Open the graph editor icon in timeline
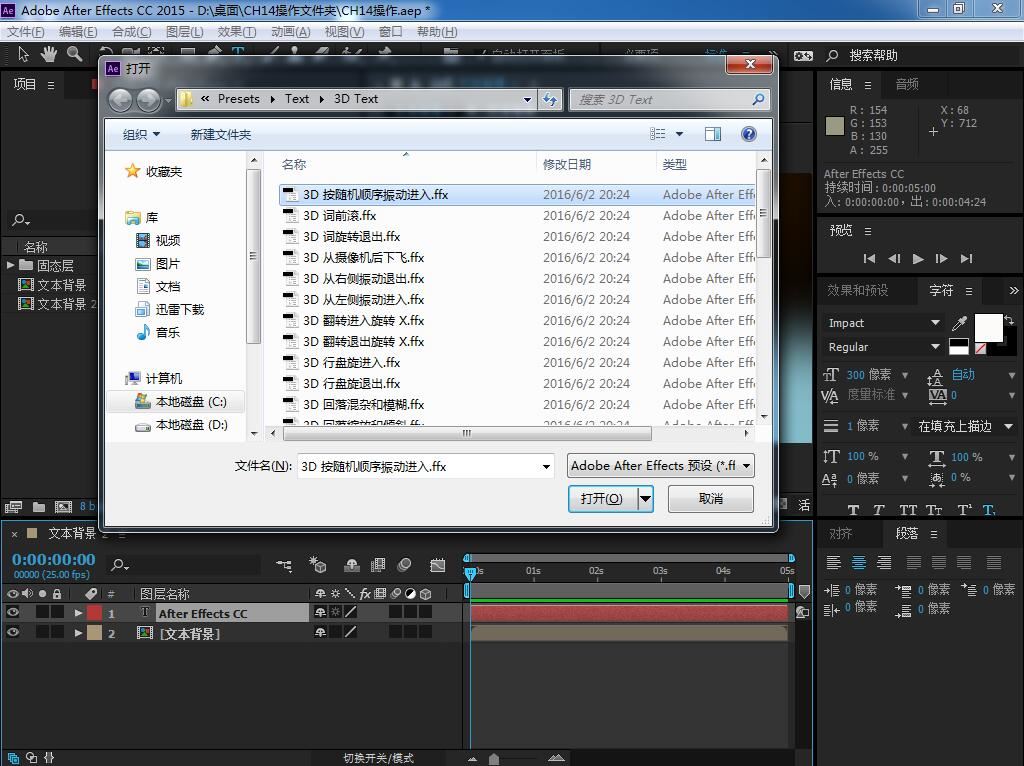 tap(438, 565)
